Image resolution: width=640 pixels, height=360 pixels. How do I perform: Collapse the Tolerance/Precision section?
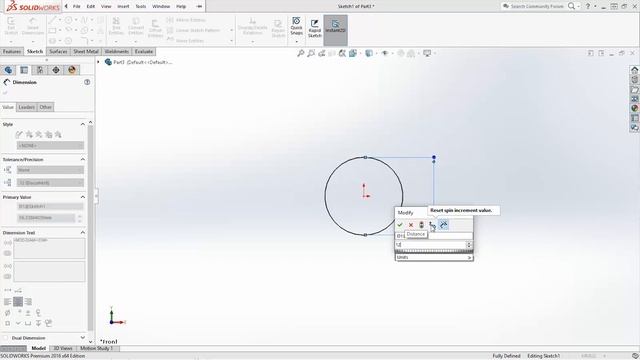coord(83,159)
